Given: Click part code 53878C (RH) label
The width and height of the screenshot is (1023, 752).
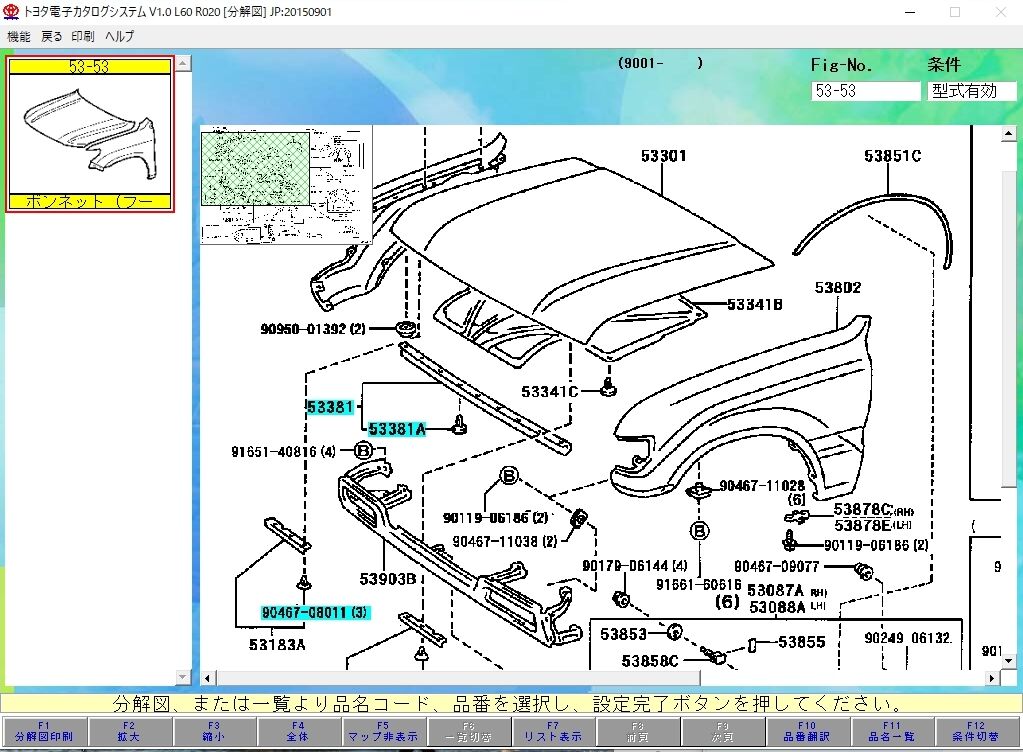Looking at the screenshot, I should (x=874, y=509).
